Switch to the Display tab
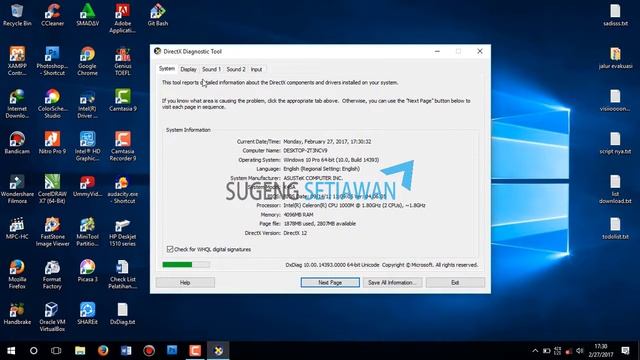Screen dimensions: 640x360 (188, 69)
